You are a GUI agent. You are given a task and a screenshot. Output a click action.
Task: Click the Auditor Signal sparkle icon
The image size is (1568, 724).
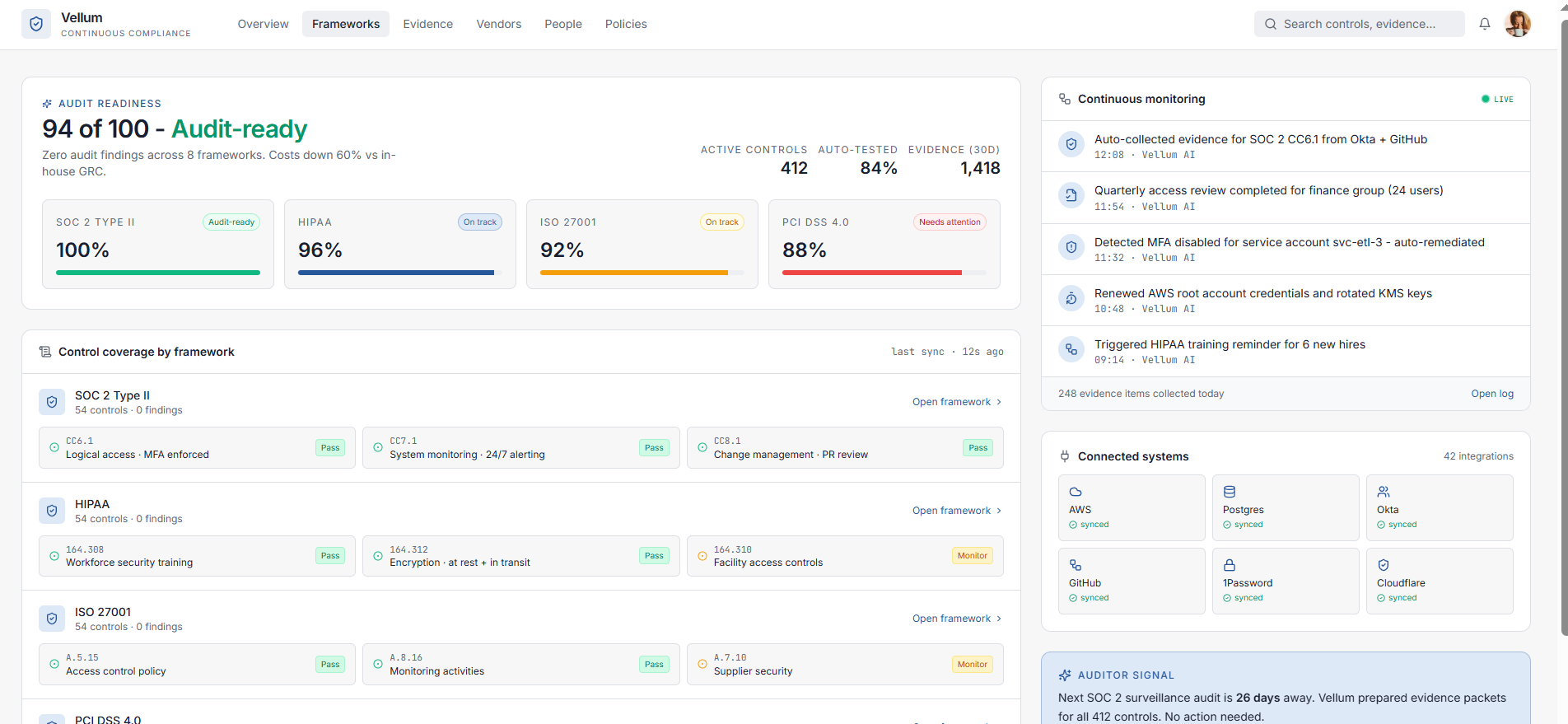(x=1065, y=675)
